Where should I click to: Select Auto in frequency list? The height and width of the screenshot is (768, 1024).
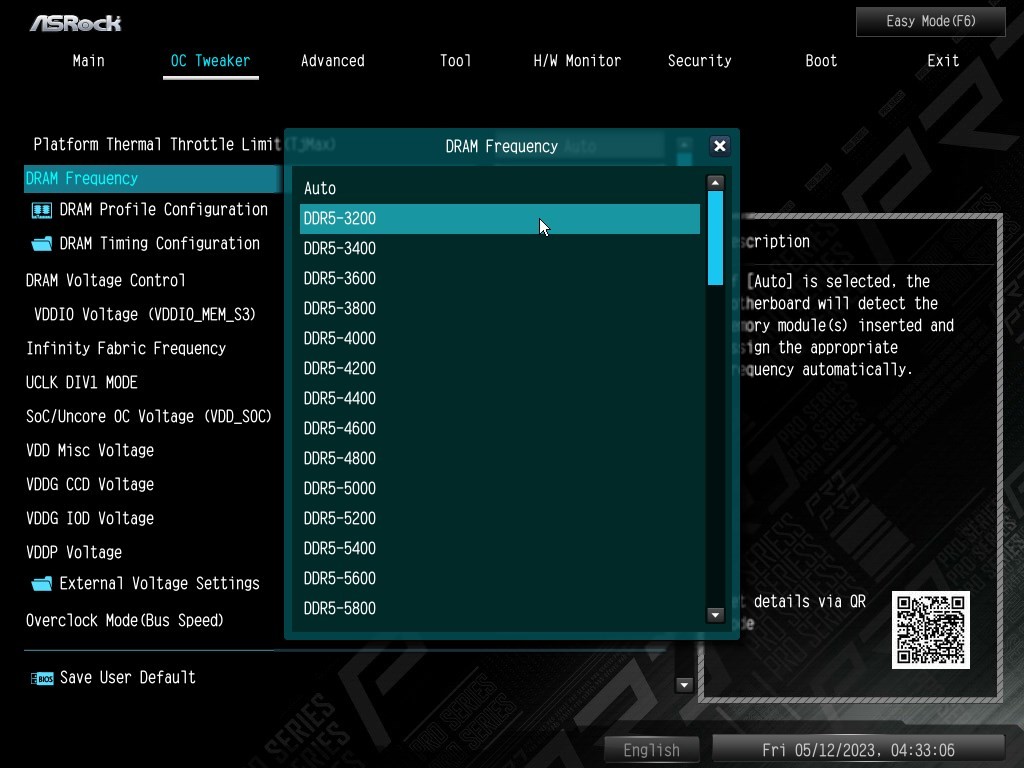[x=320, y=189]
